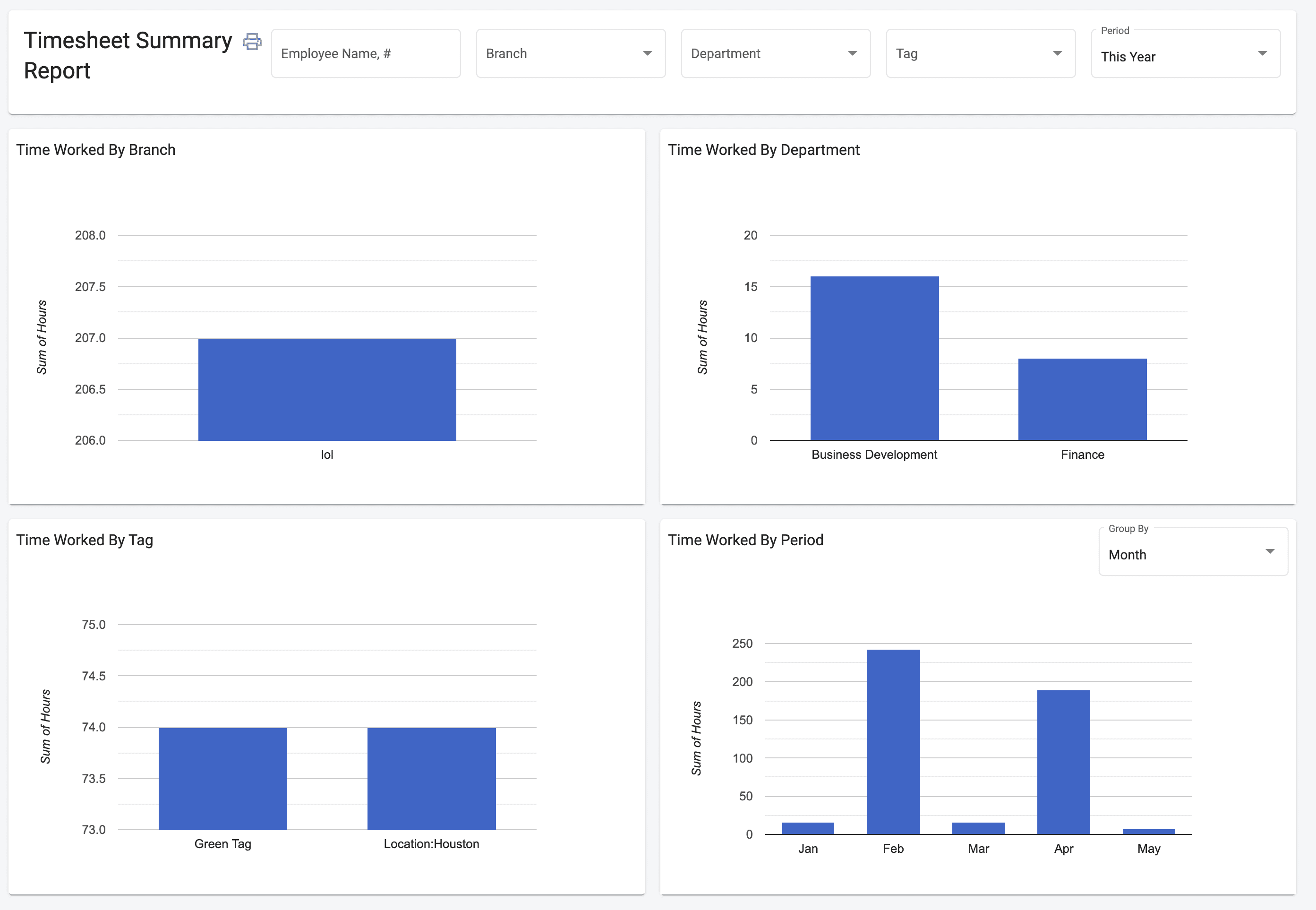Click the Green Tag bar
The image size is (1316, 910).
point(222,778)
